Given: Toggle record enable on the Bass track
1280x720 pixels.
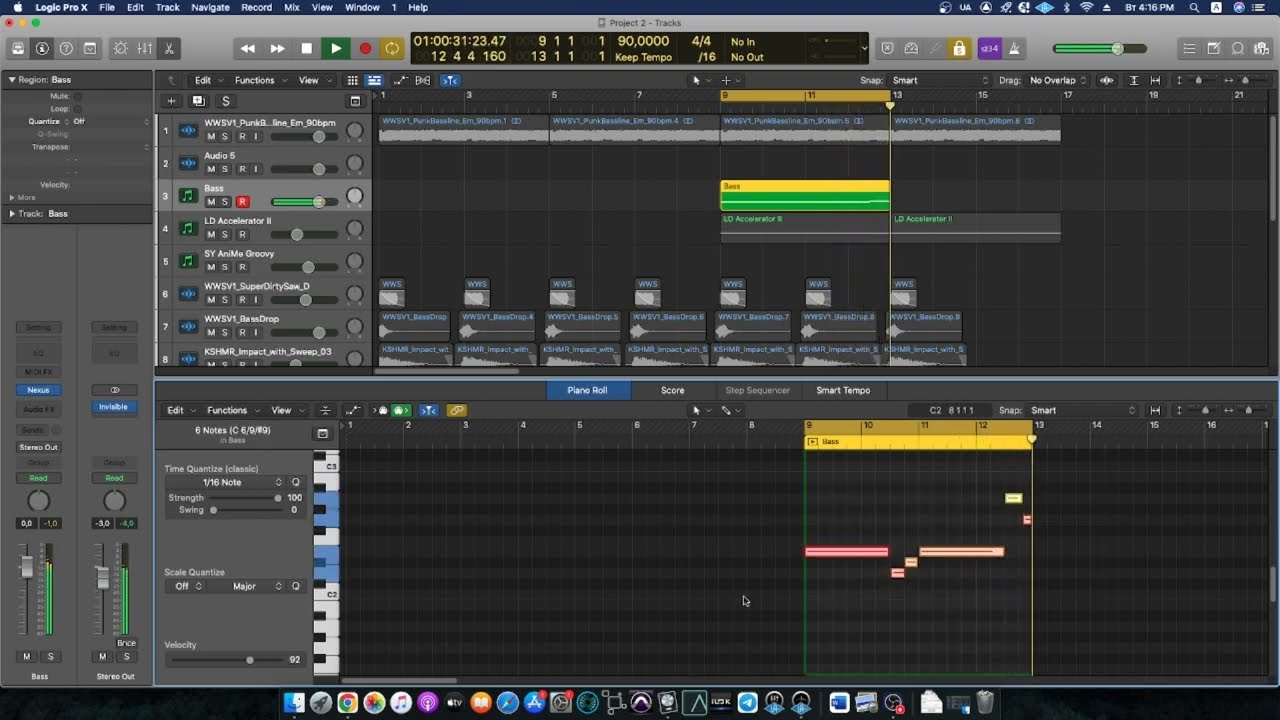Looking at the screenshot, I should 241,201.
